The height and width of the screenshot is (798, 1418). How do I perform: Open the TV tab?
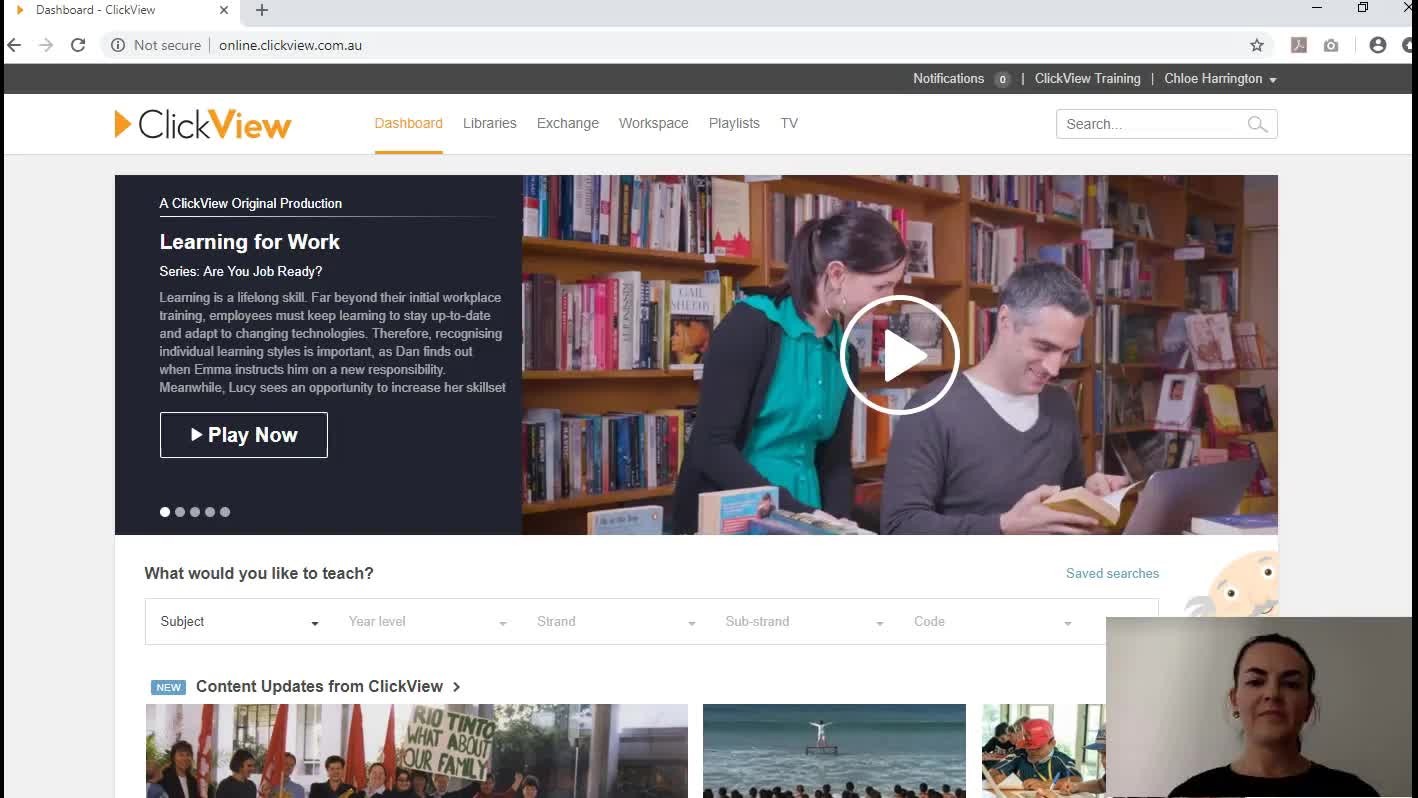point(789,124)
